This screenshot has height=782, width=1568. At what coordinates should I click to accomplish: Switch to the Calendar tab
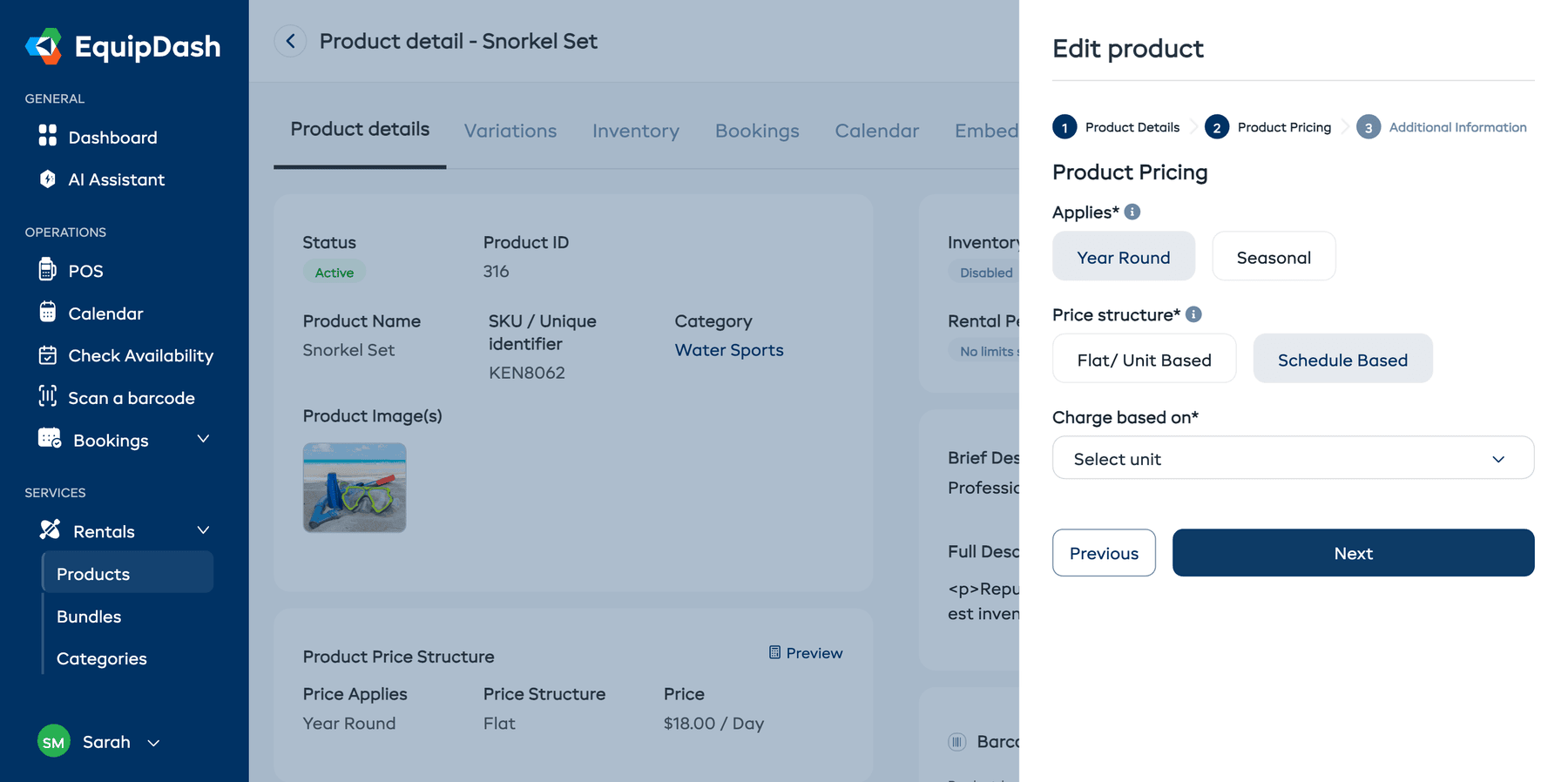tap(876, 131)
